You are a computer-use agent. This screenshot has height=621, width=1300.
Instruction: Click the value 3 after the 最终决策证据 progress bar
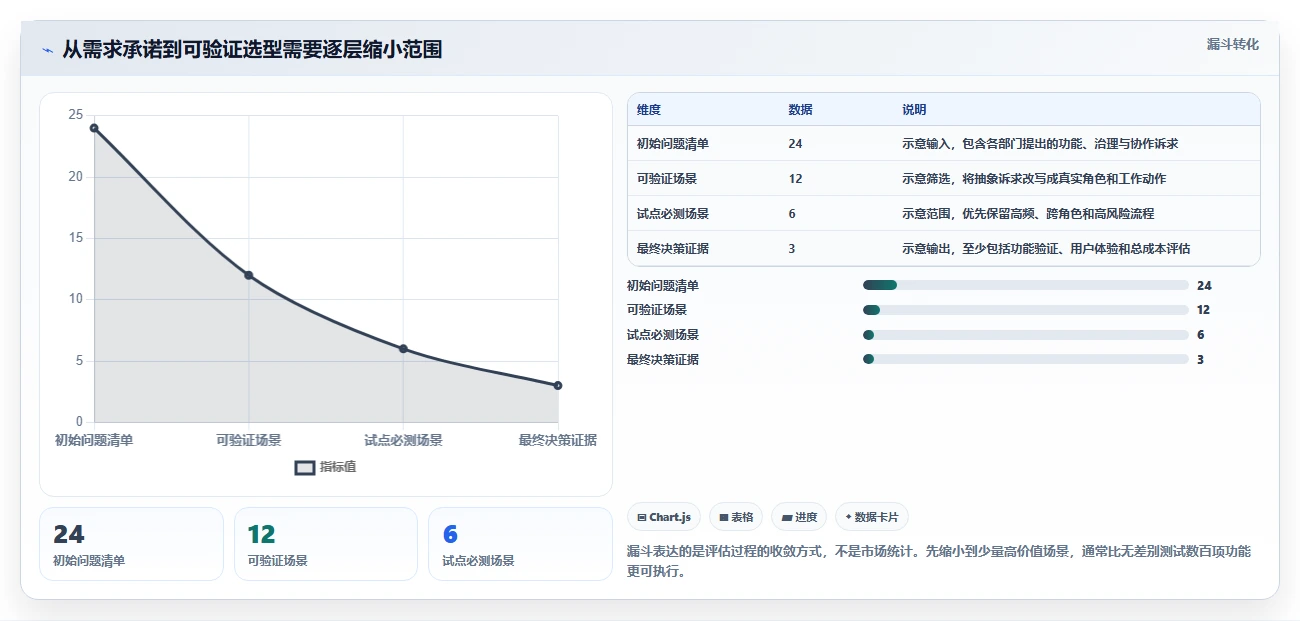point(1200,359)
